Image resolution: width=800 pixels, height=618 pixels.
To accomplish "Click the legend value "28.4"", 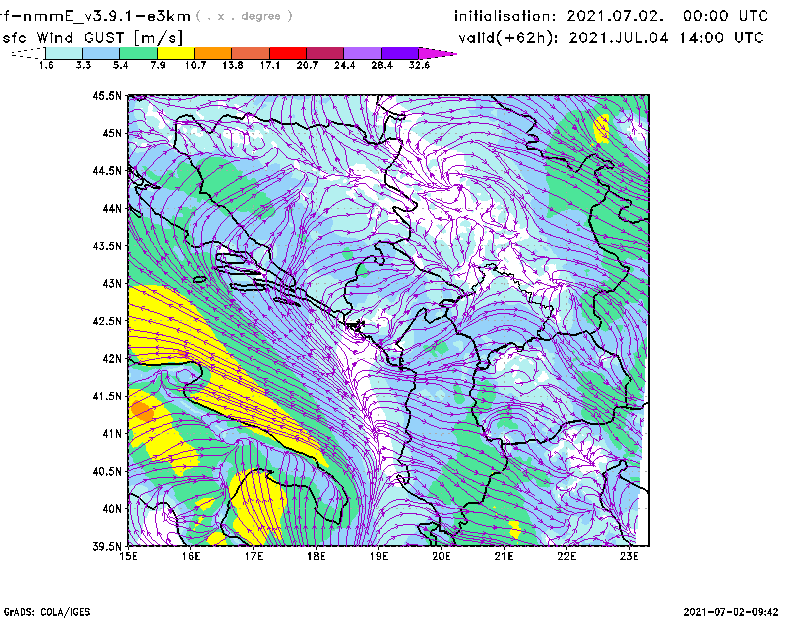I will click(382, 65).
